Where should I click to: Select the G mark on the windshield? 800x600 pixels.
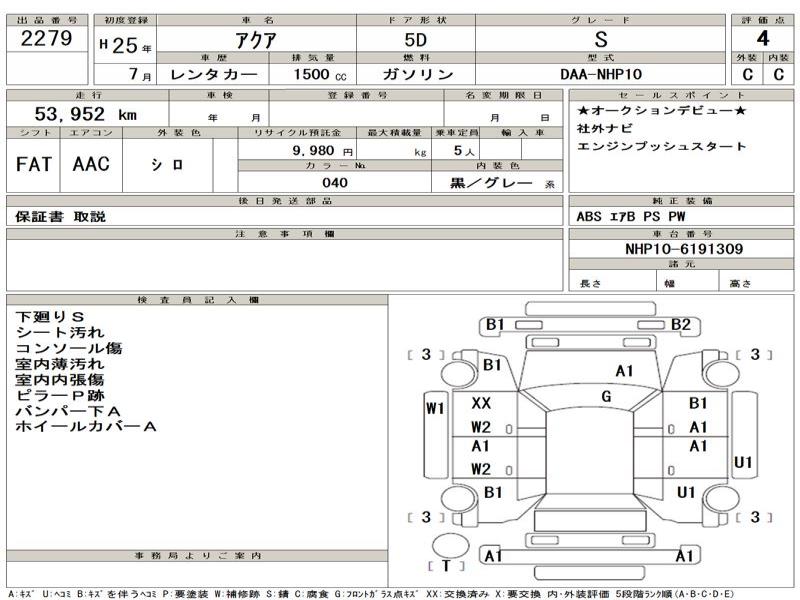(x=606, y=397)
